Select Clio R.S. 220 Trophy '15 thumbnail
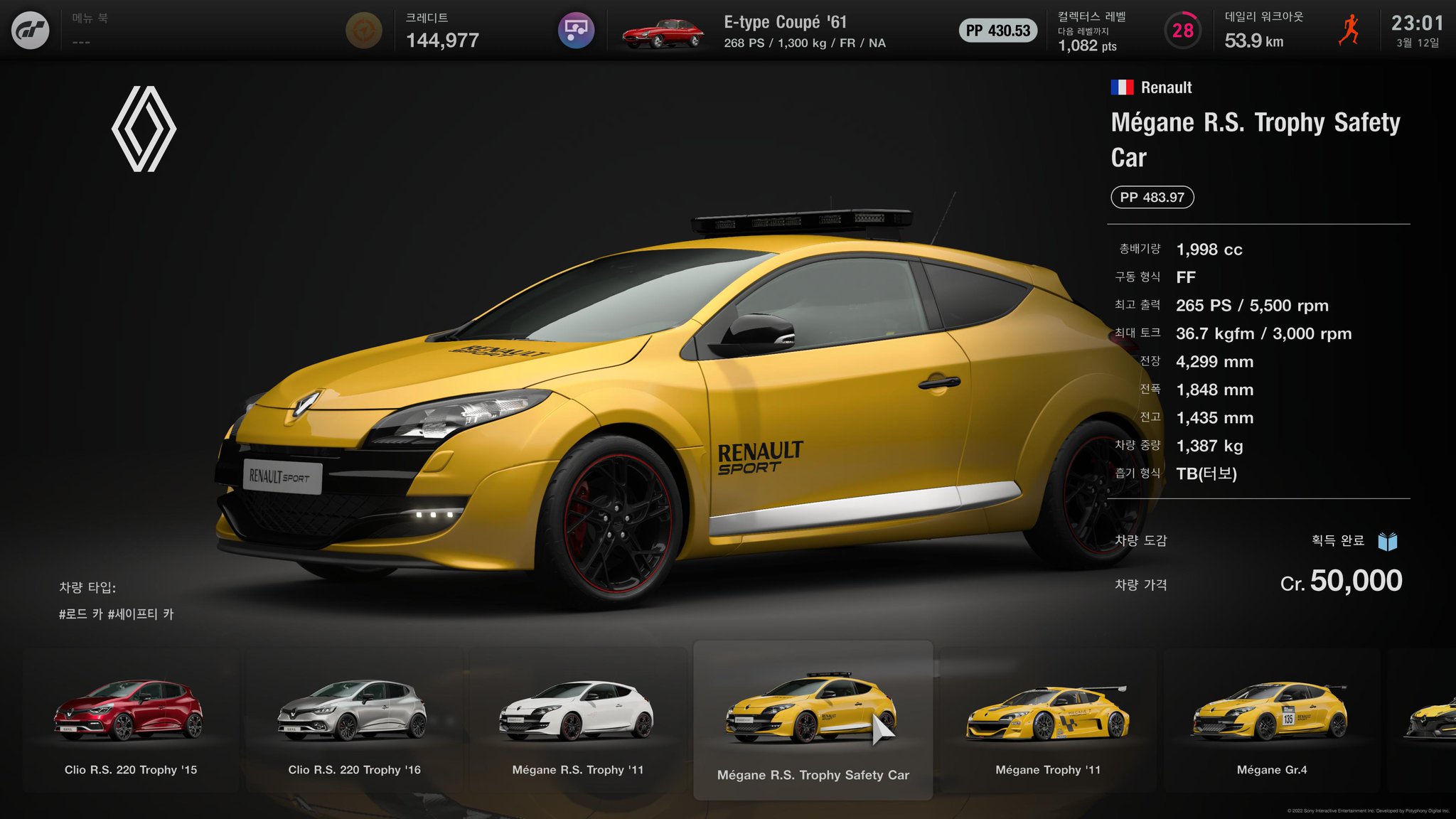1456x819 pixels. coord(131,720)
